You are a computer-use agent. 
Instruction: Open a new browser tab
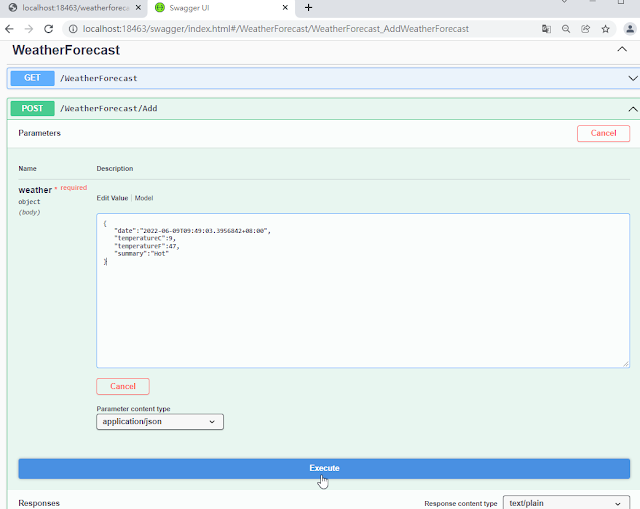(x=308, y=8)
